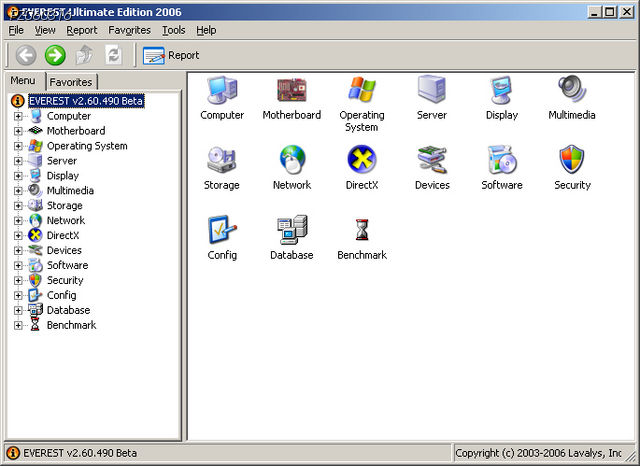Open the Report menu

82,30
